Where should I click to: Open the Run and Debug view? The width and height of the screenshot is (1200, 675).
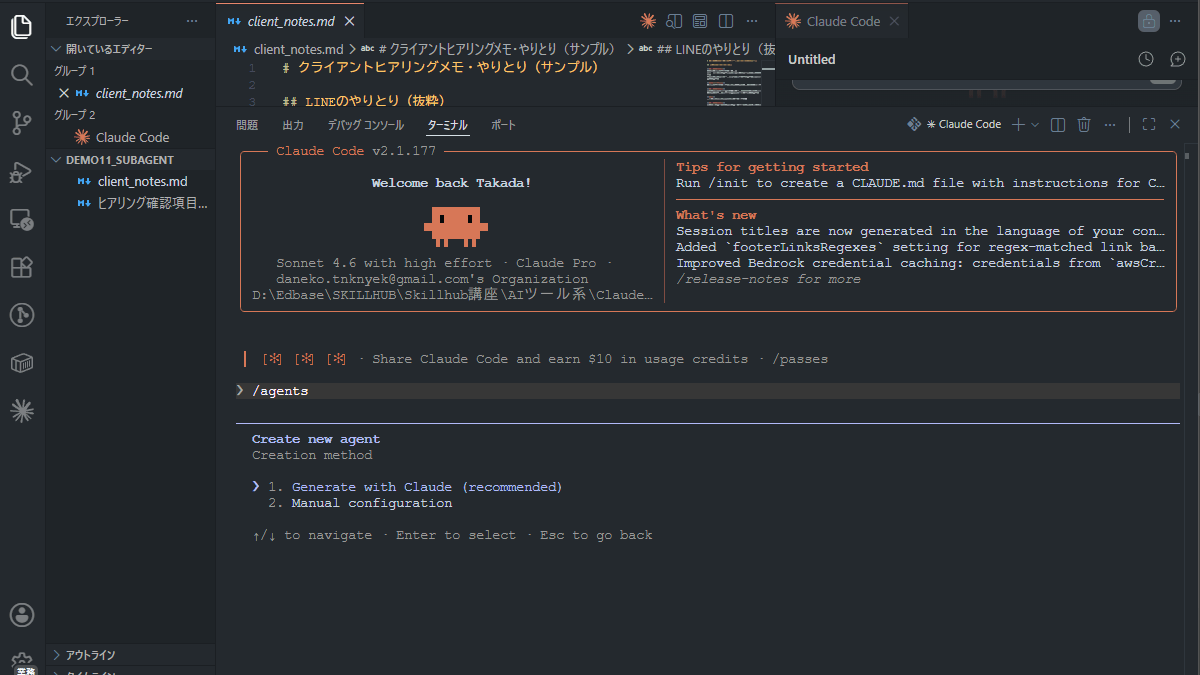pyautogui.click(x=21, y=172)
